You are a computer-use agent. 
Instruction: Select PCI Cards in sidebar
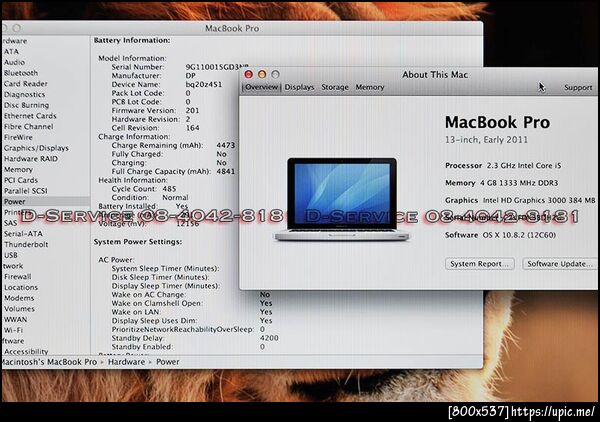[x=21, y=180]
